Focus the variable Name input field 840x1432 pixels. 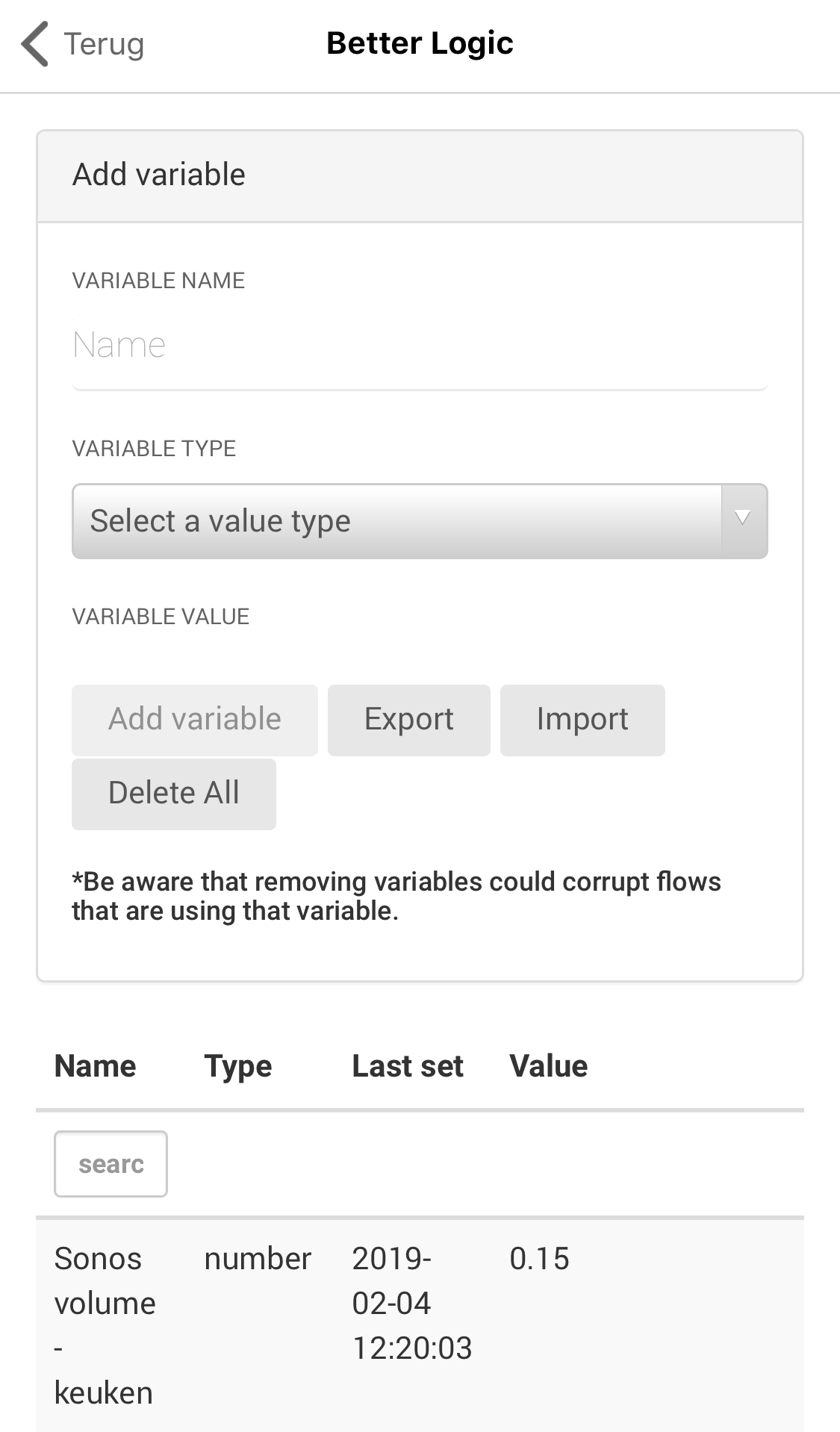(x=419, y=346)
